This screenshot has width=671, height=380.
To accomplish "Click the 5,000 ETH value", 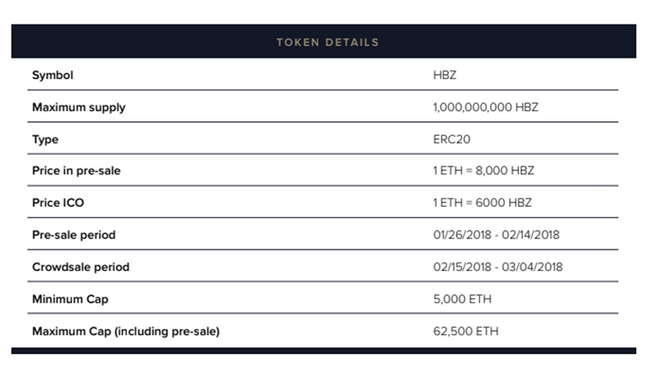I will [462, 299].
